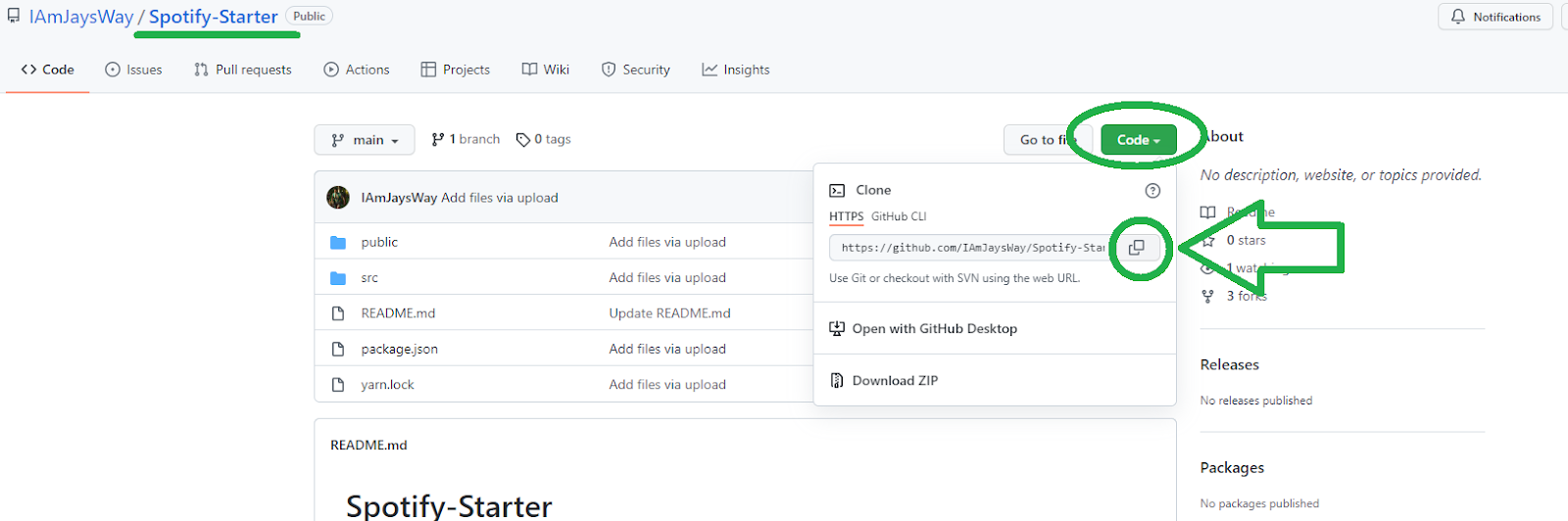The width and height of the screenshot is (1568, 521).
Task: Select the HTTPS clone tab
Action: (x=847, y=216)
